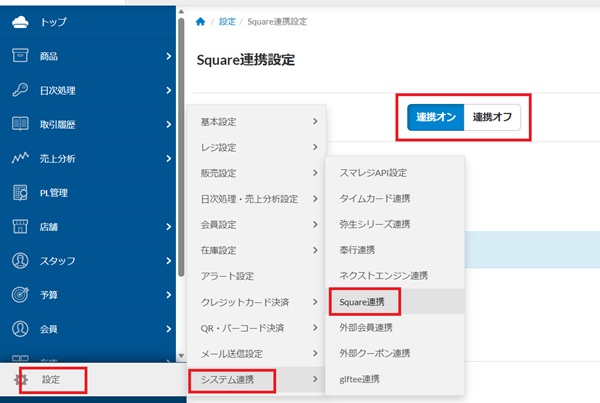Choose スマレジAPI設定 from submenu

pos(395,173)
